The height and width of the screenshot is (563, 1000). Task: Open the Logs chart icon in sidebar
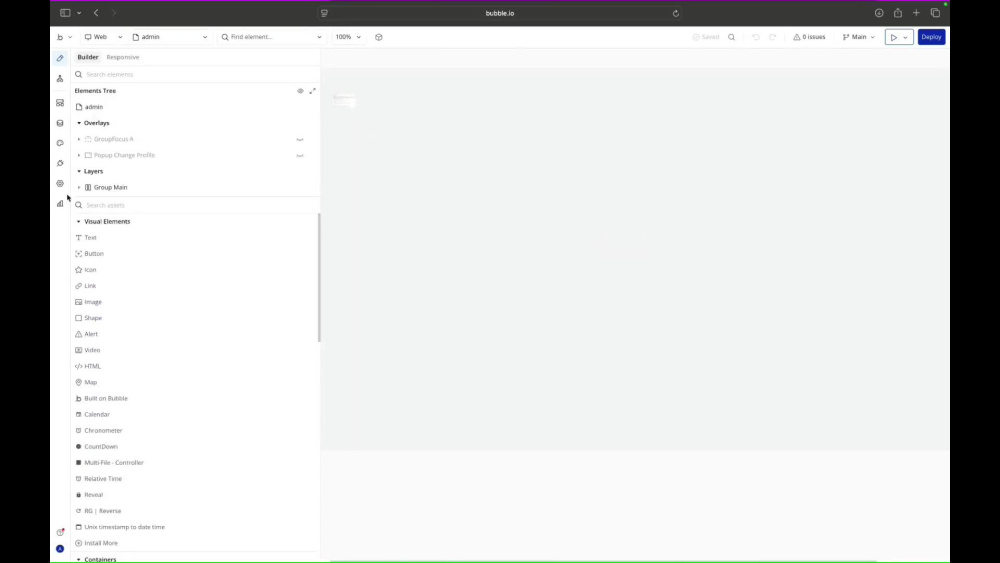point(60,203)
